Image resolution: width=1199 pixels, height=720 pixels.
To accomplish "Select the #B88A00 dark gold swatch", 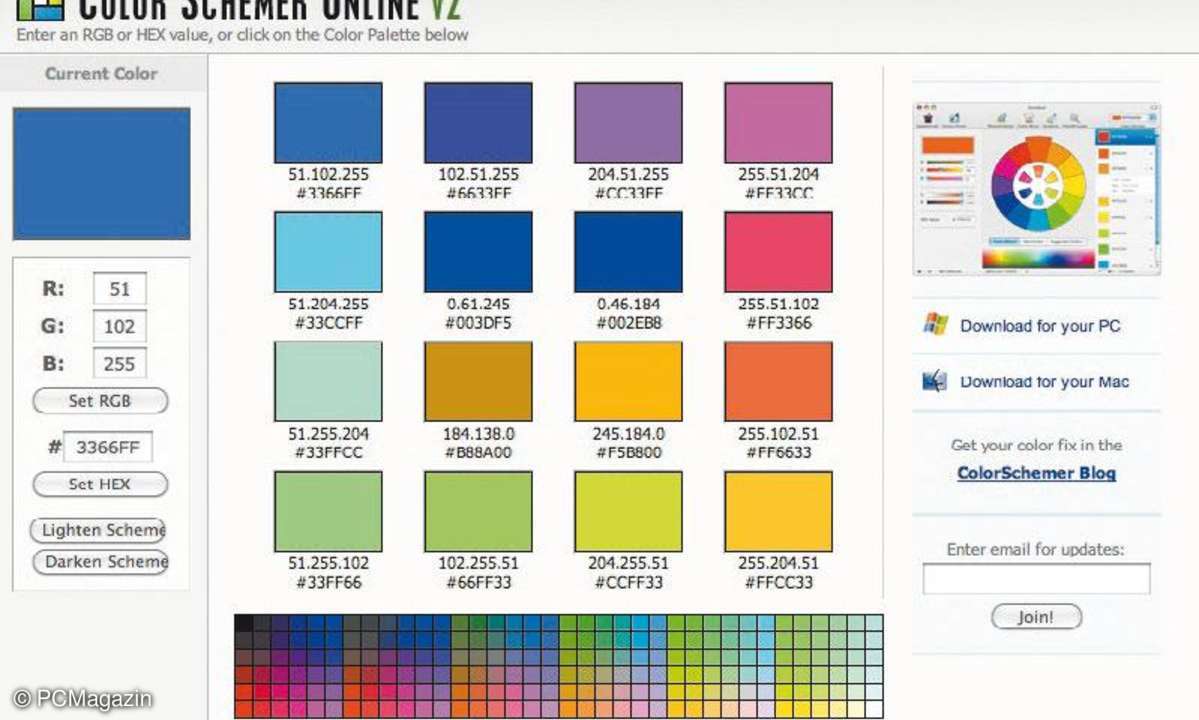I will click(478, 381).
